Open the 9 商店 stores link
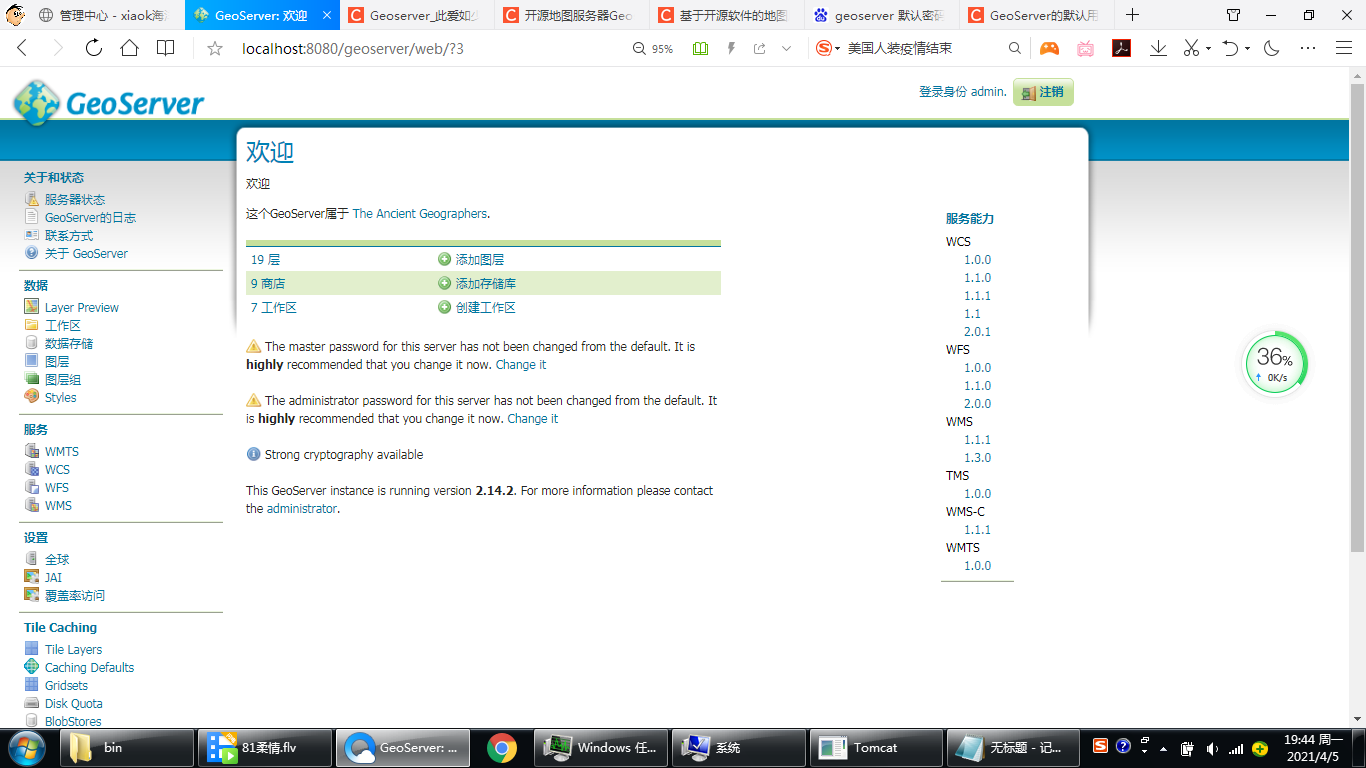The height and width of the screenshot is (768, 1366). 267,284
